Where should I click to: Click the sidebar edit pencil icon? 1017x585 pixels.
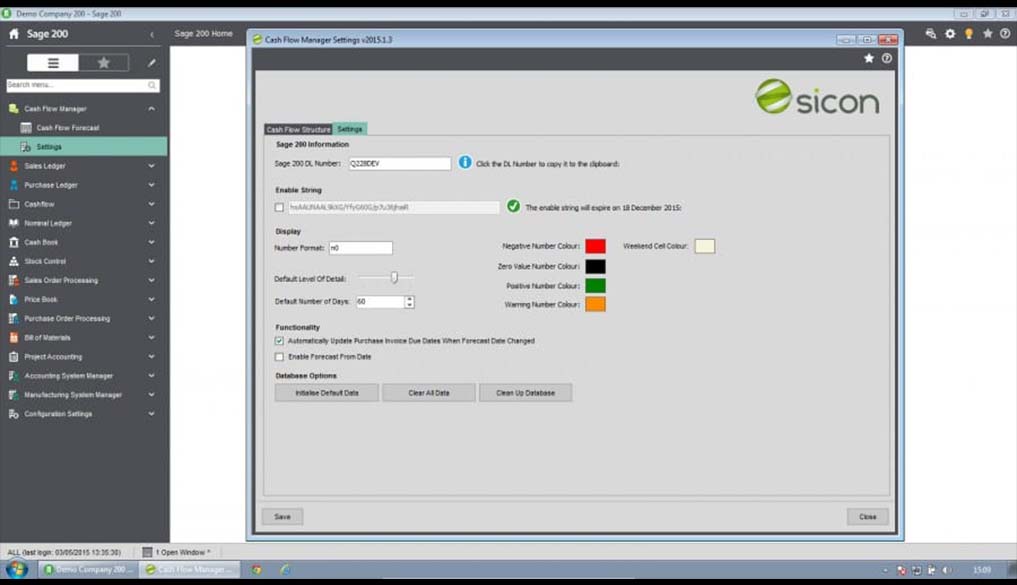point(151,63)
